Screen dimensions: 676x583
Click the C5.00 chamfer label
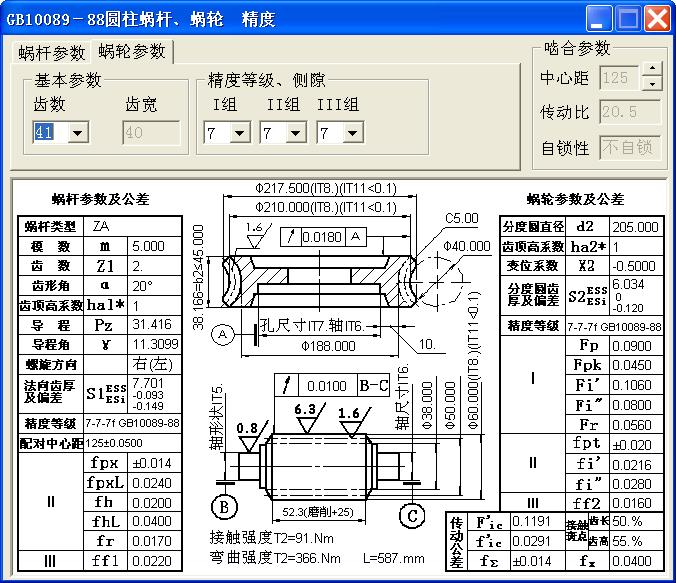click(x=462, y=218)
